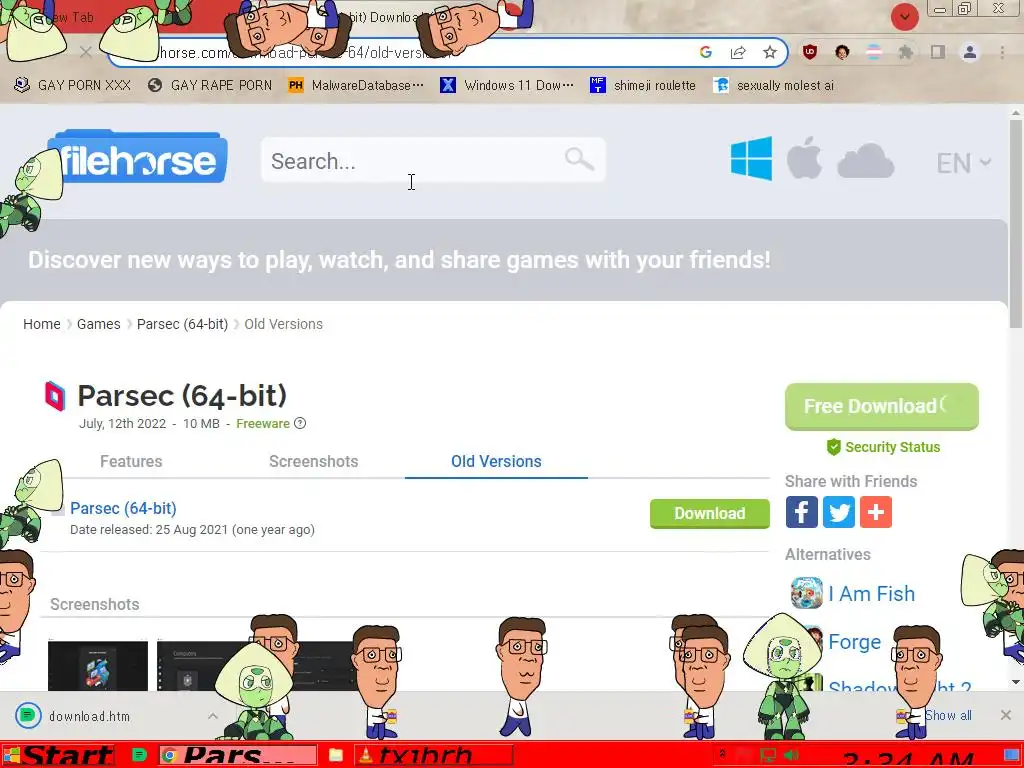Go to Home breadcrumb
The width and height of the screenshot is (1024, 768).
[x=42, y=324]
